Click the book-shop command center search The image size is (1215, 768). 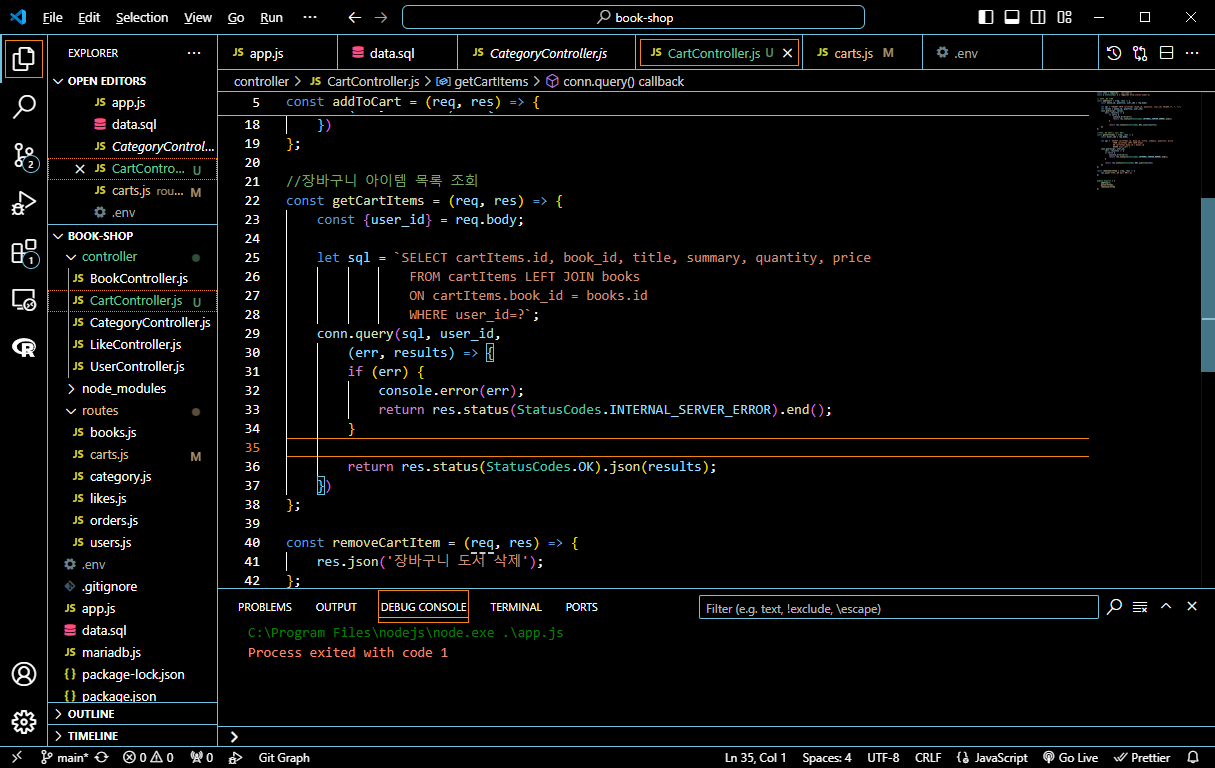point(633,18)
